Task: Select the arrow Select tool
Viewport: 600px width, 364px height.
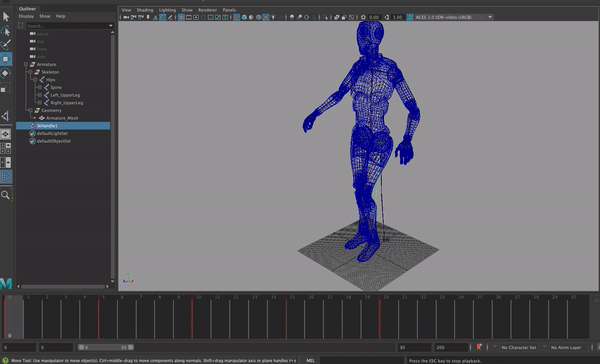Action: tap(6, 16)
